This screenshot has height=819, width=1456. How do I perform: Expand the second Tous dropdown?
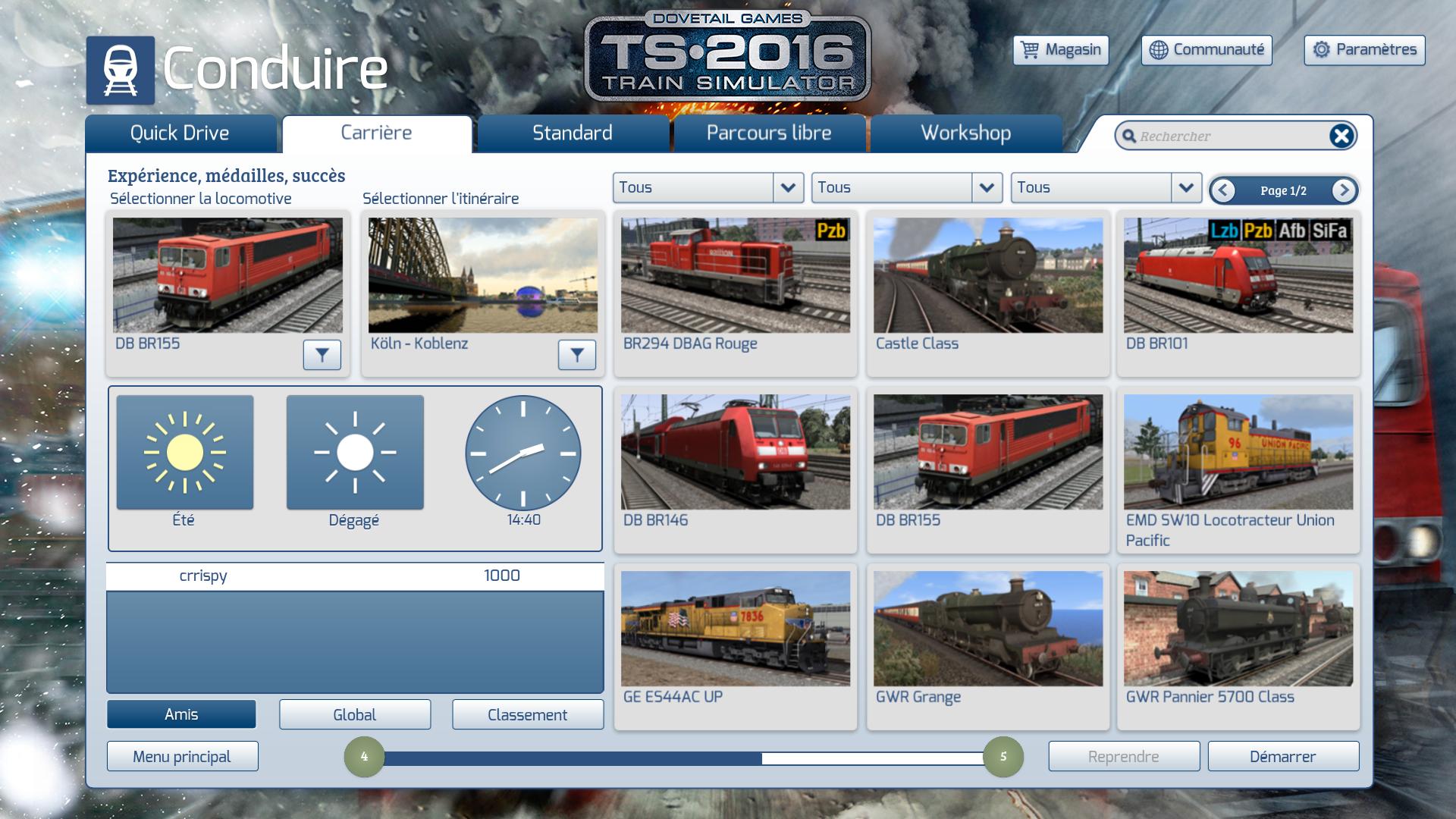pos(986,187)
